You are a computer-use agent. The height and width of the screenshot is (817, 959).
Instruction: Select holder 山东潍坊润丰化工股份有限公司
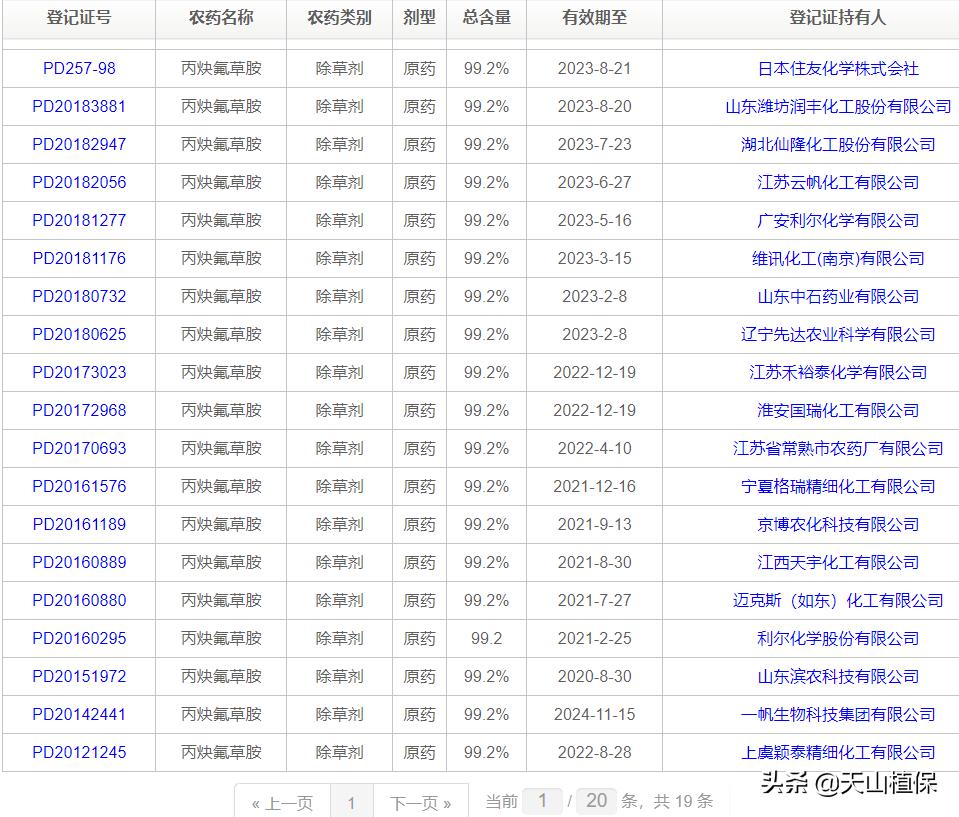coord(838,107)
